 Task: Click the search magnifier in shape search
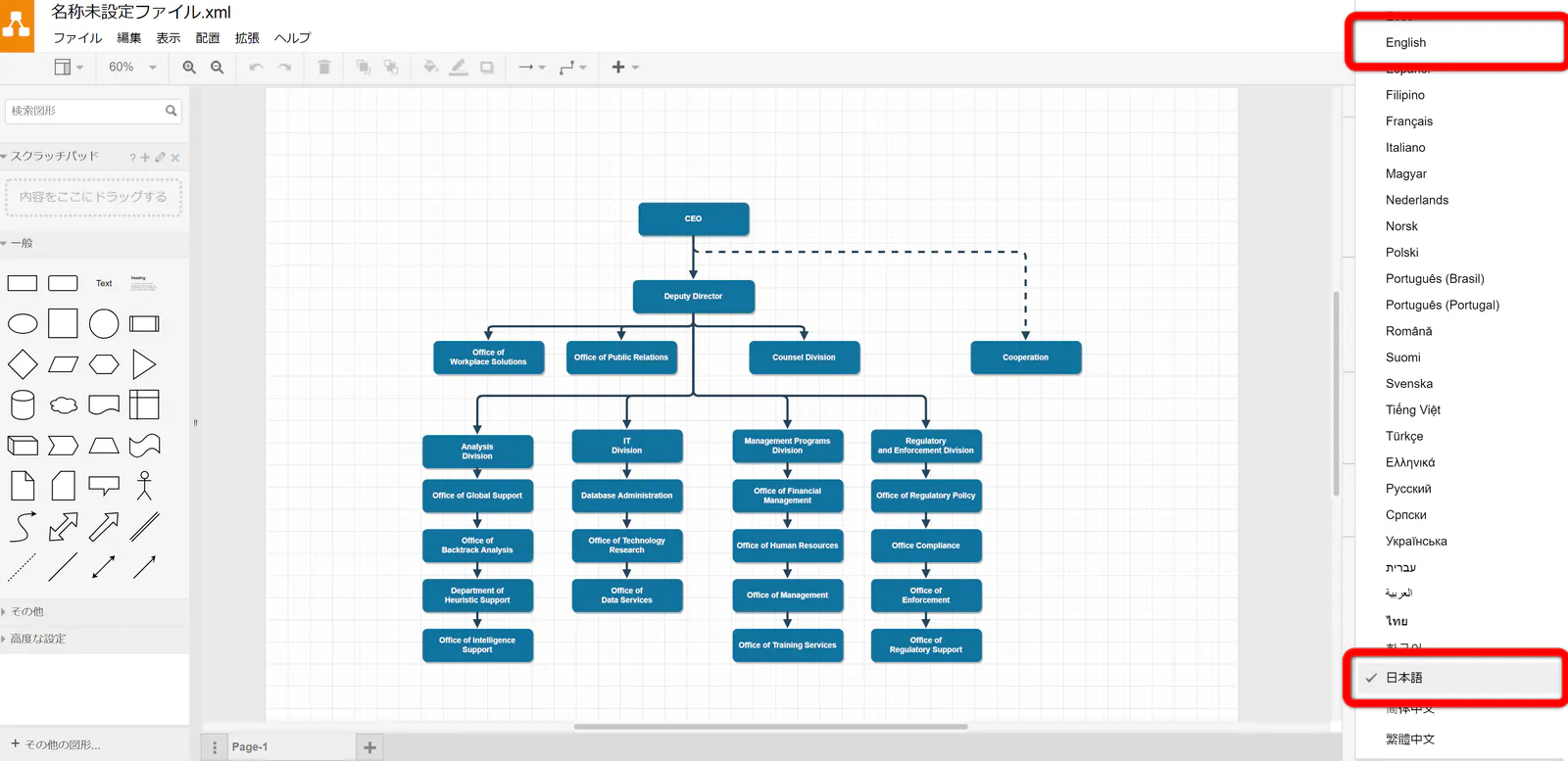click(171, 111)
